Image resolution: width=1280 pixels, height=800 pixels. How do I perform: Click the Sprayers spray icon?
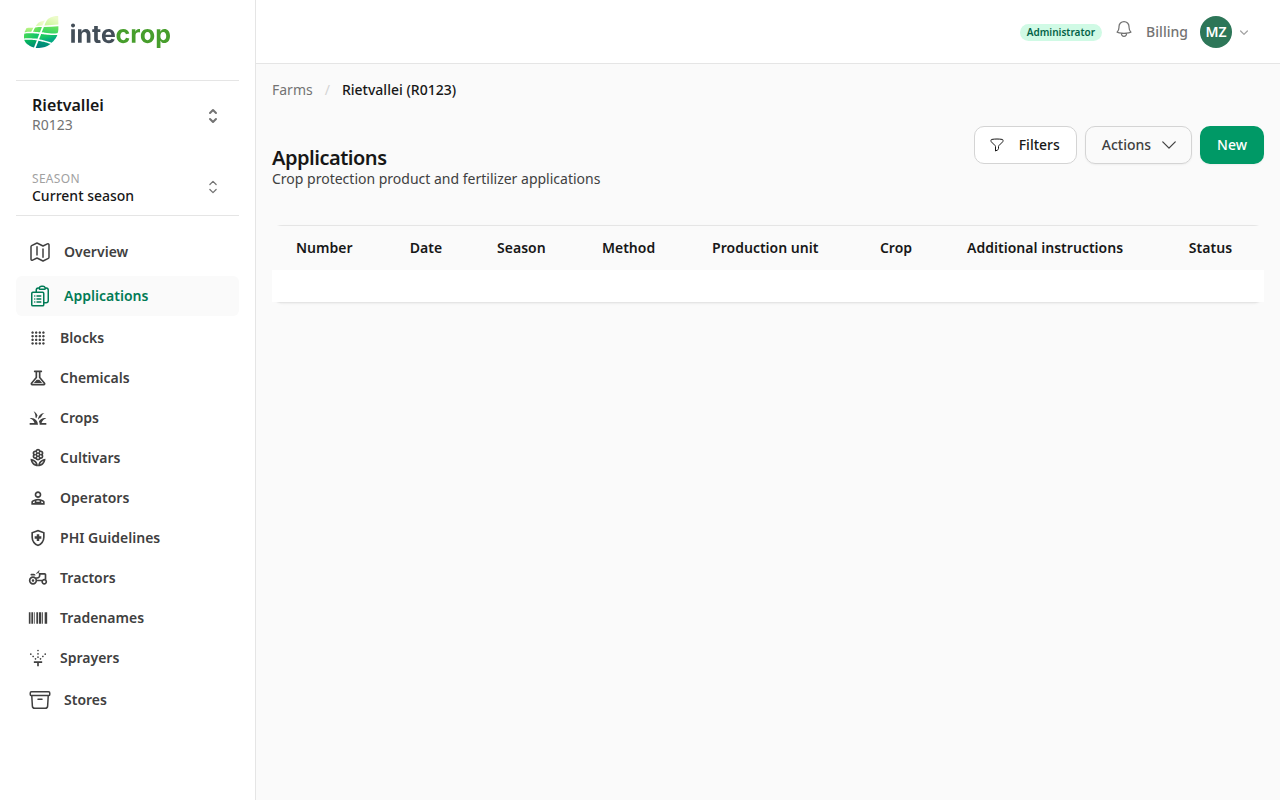(38, 658)
